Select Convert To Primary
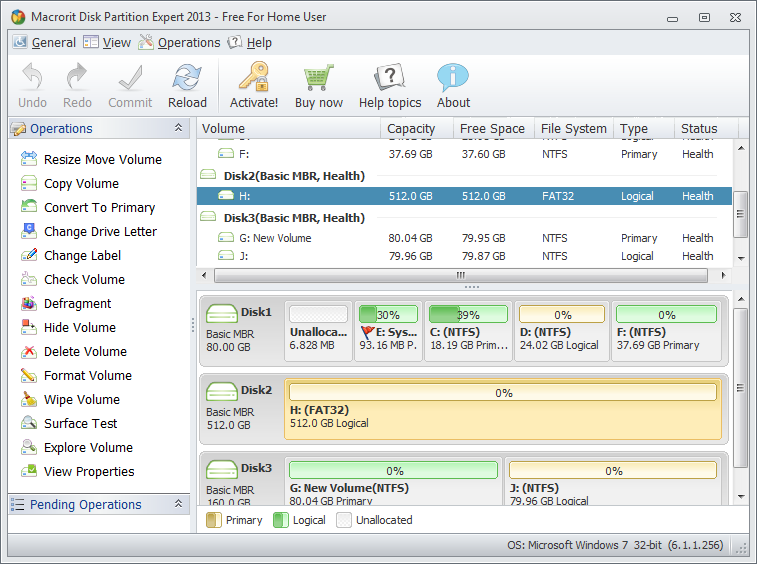 click(88, 207)
